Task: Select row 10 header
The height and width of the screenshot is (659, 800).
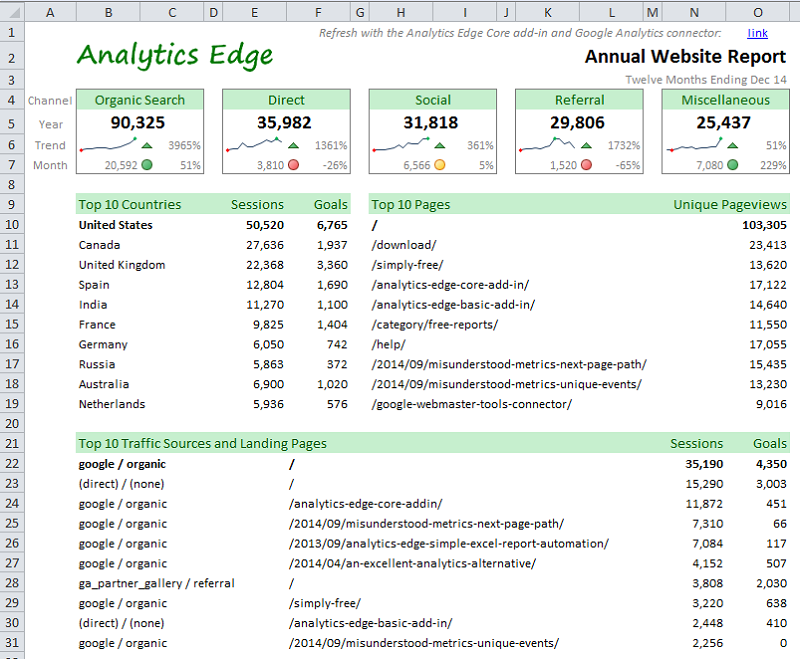Action: coord(12,224)
